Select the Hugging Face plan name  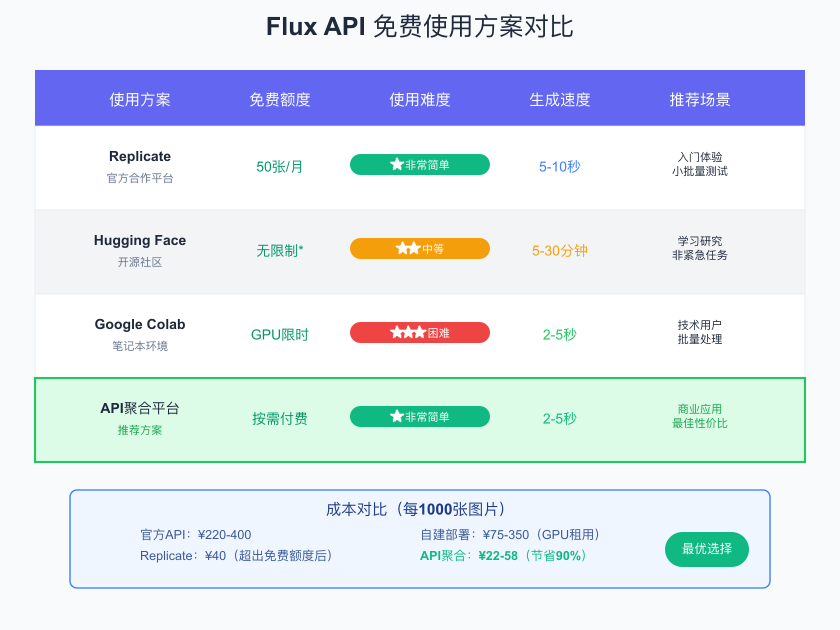coord(140,241)
